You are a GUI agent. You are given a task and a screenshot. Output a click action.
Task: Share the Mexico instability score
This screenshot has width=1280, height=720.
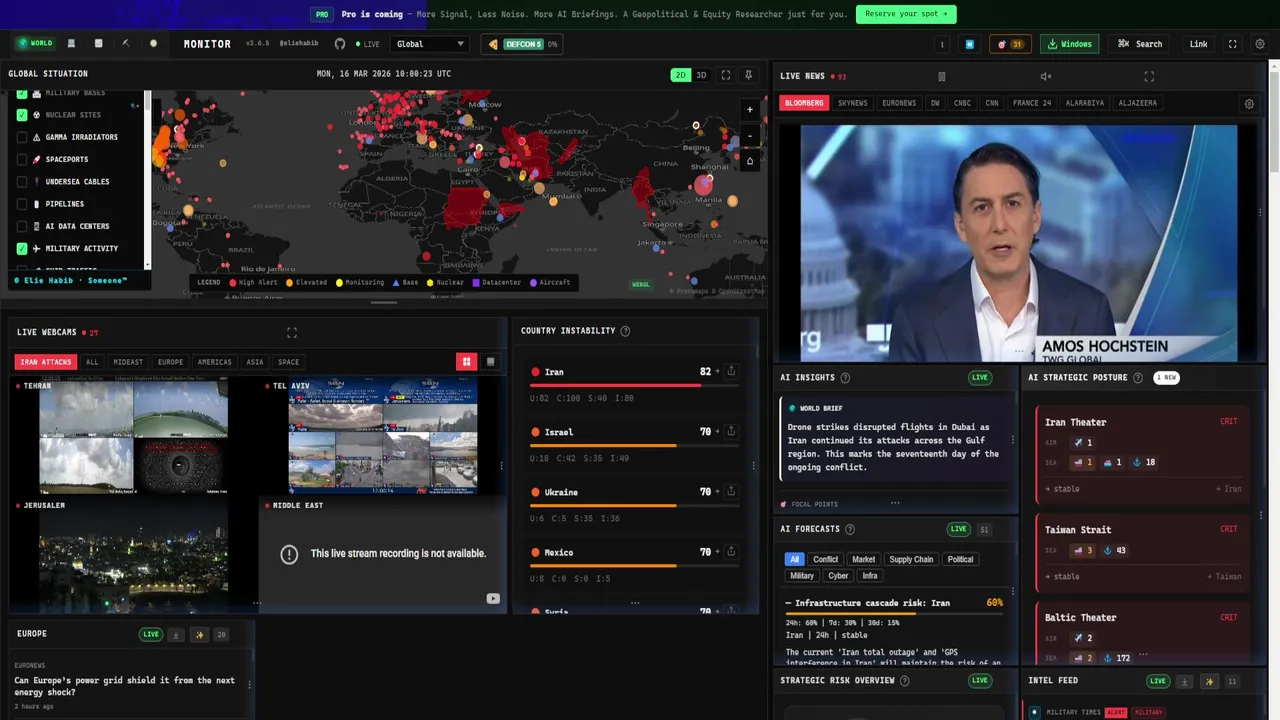tap(731, 551)
